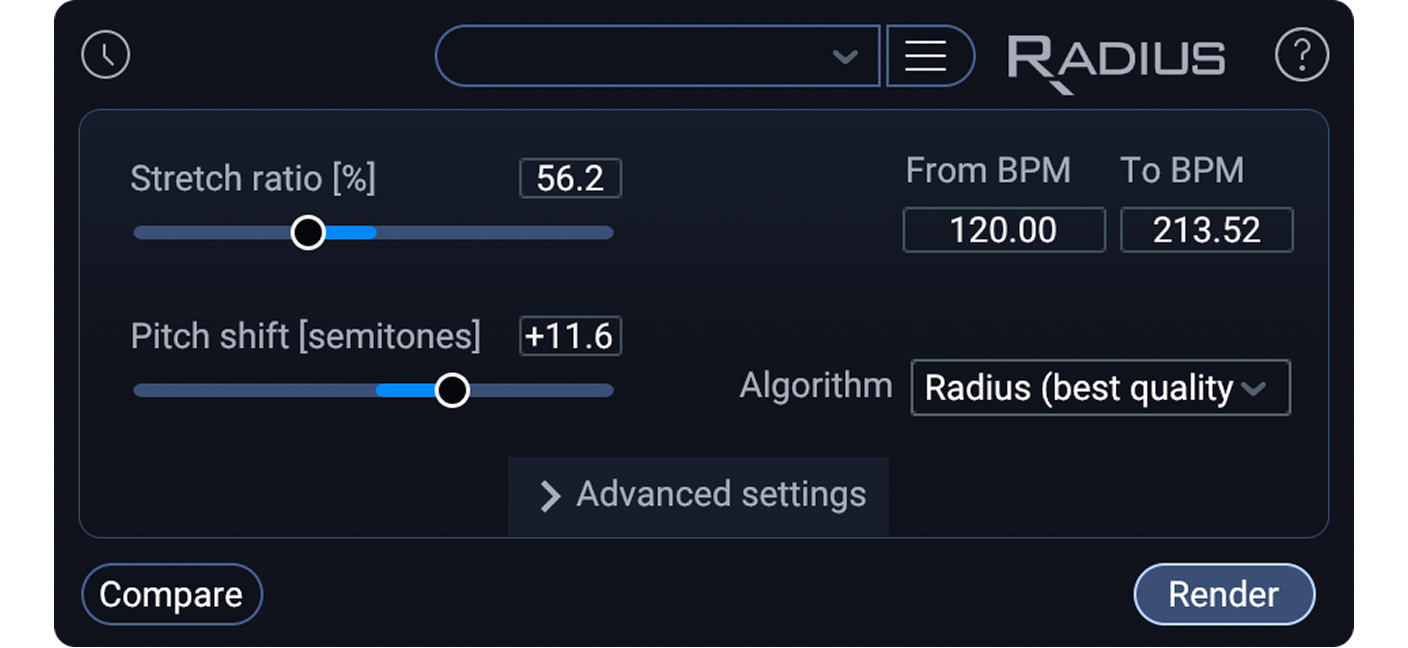
Task: Click the RADIUS logo
Action: pos(1116,57)
